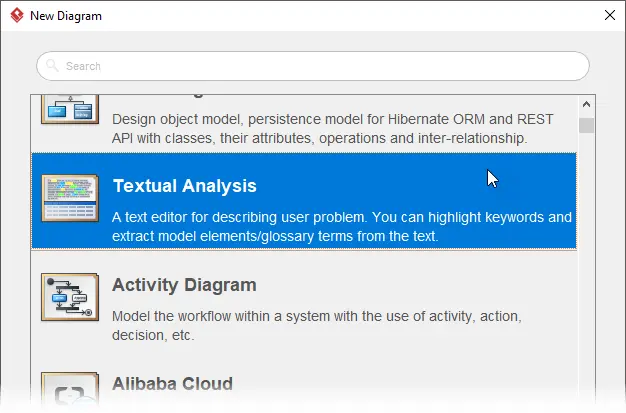Image resolution: width=626 pixels, height=413 pixels.
Task: Click the scrollbar up arrow
Action: 586,104
